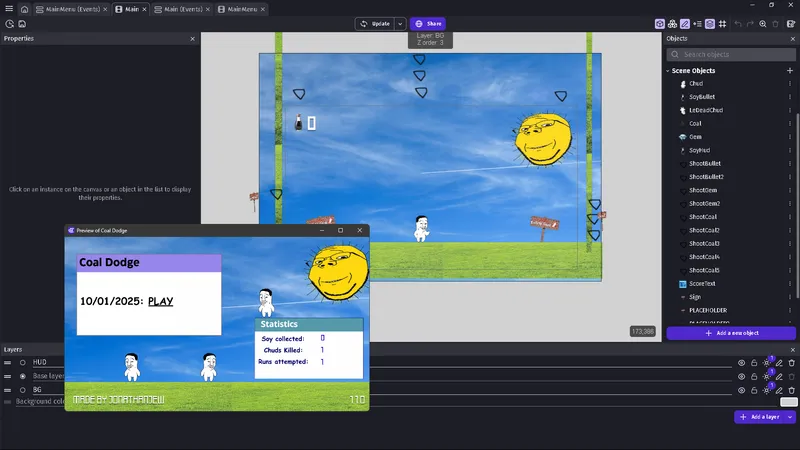Collapse the Scene Objects group
Viewport: 800px width, 450px height.
668,71
